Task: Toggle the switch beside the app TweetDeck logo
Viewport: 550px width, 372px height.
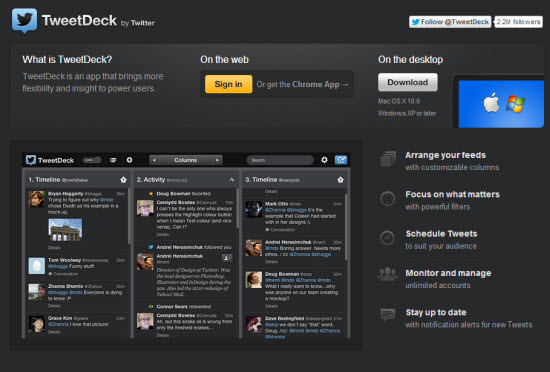Action: coord(92,160)
